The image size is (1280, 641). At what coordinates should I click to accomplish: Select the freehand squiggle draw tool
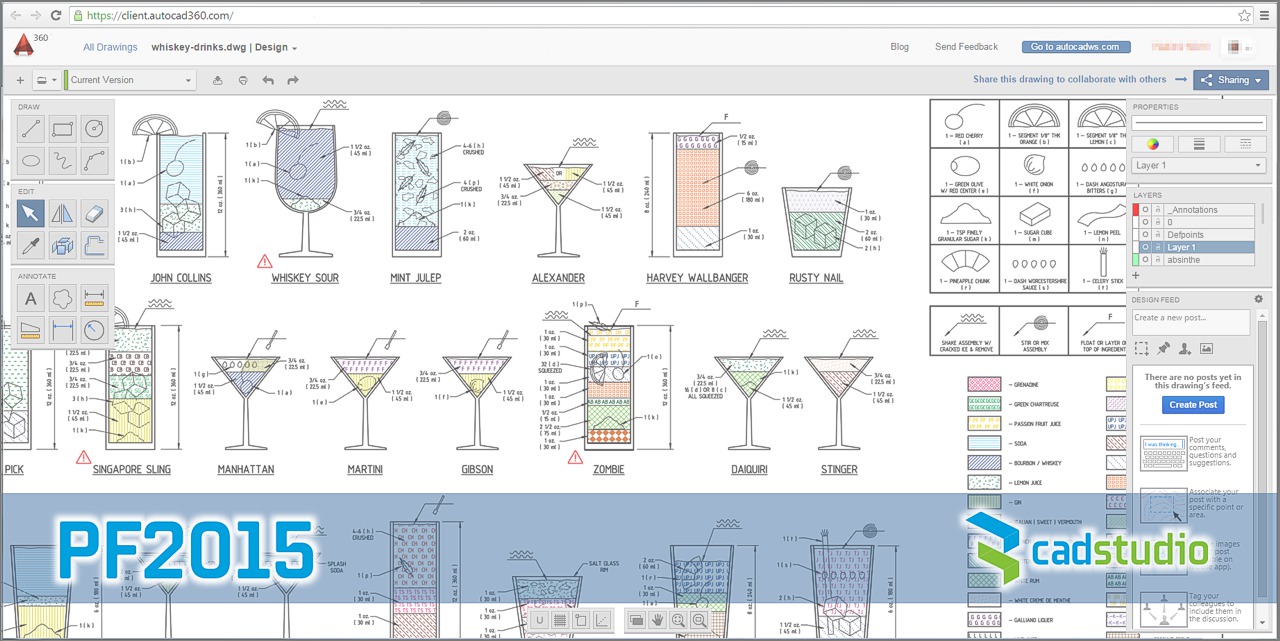(x=62, y=159)
